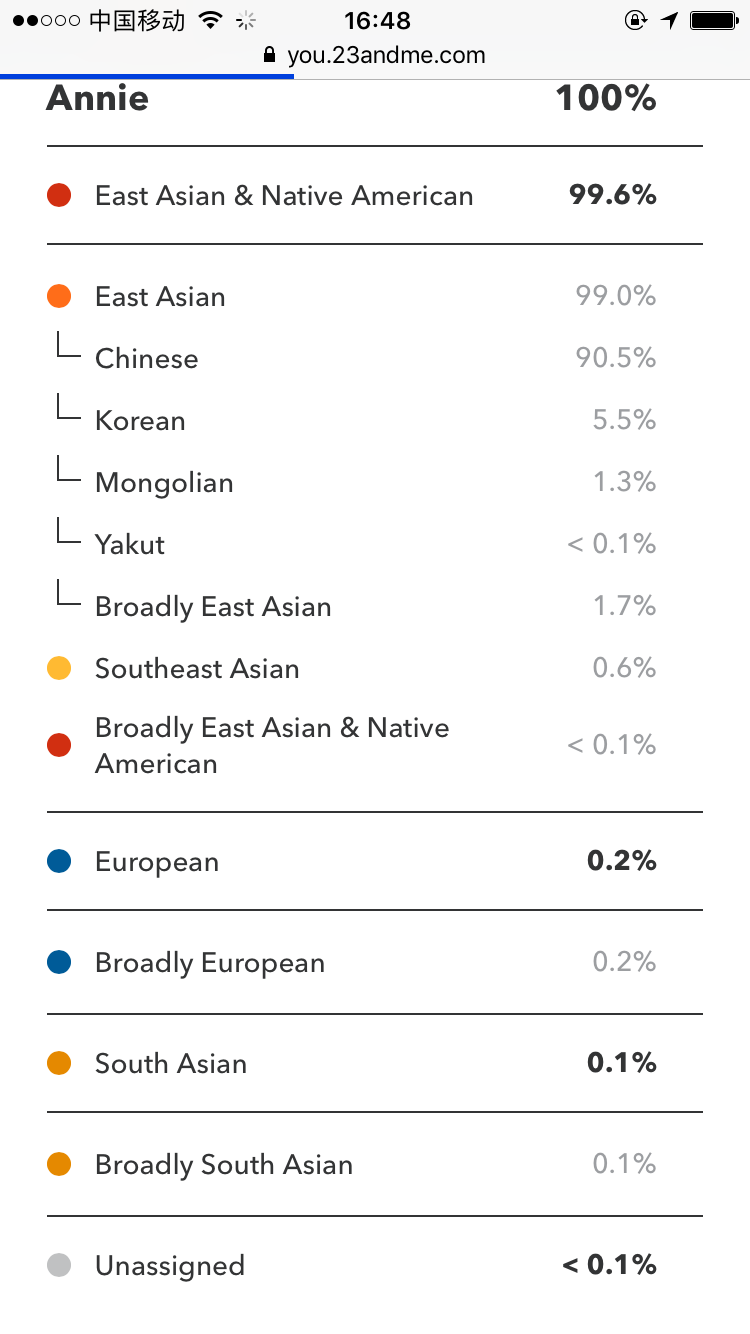Click the red East Asian & Native American dot
The width and height of the screenshot is (750, 1334).
pyautogui.click(x=59, y=195)
